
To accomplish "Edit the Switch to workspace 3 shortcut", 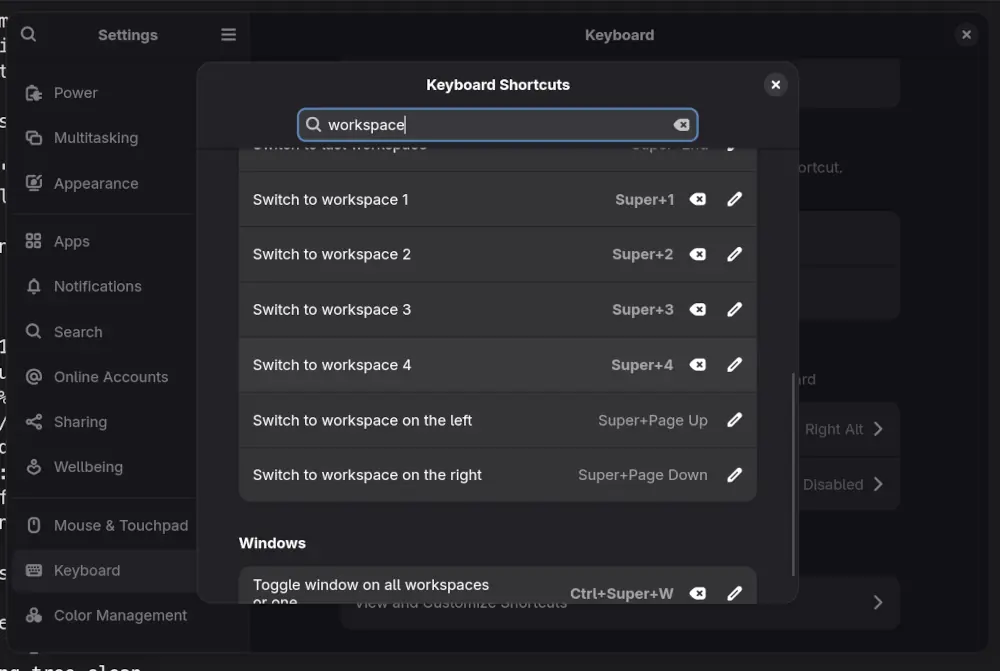I will point(735,310).
